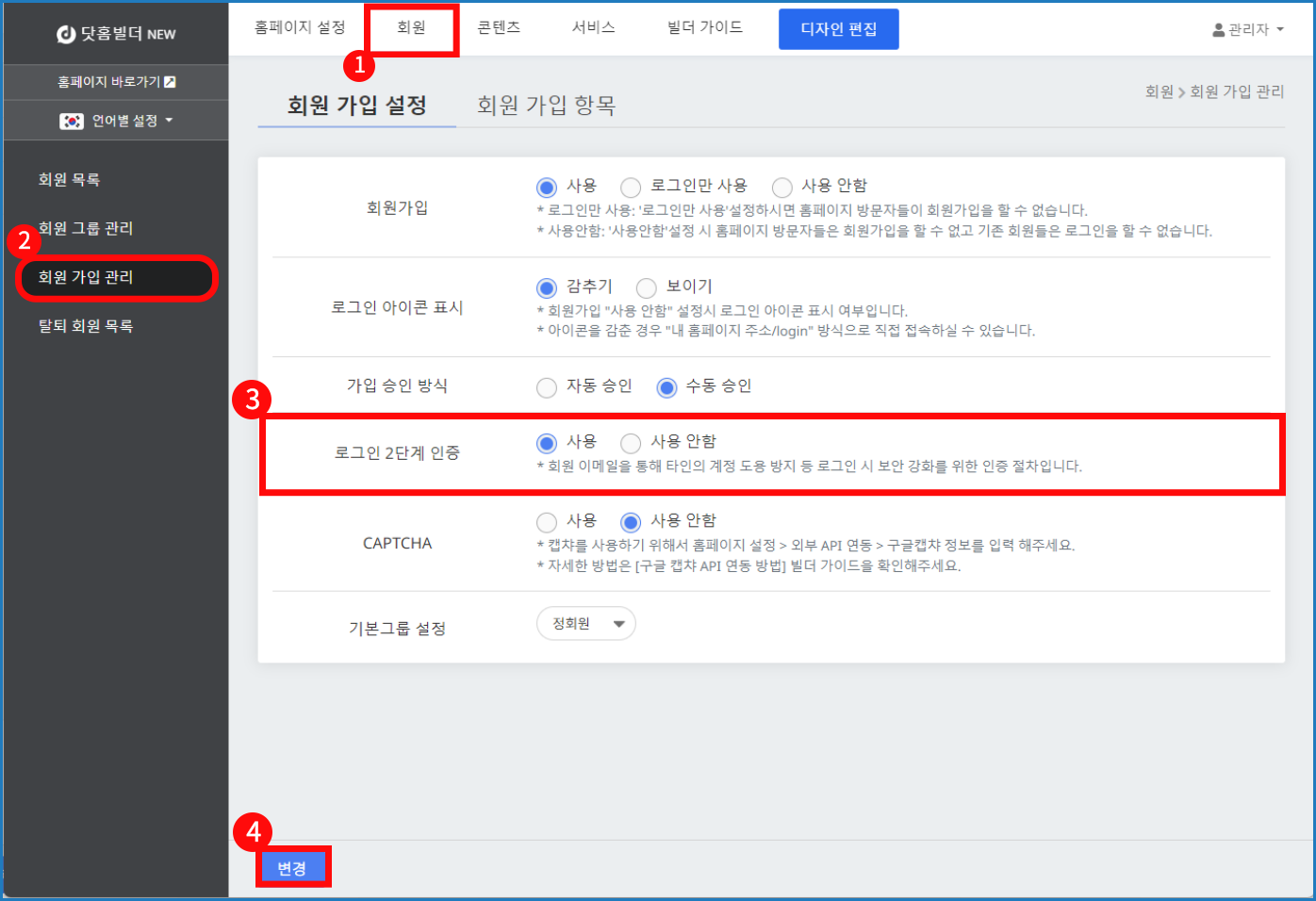Select 로그인만 사용 for 회원가입

click(631, 188)
